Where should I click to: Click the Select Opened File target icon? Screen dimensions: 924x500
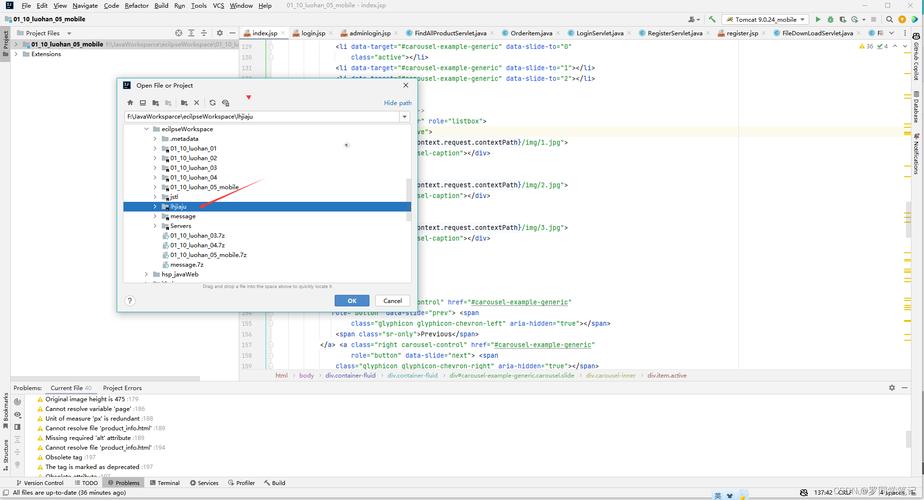tap(179, 33)
